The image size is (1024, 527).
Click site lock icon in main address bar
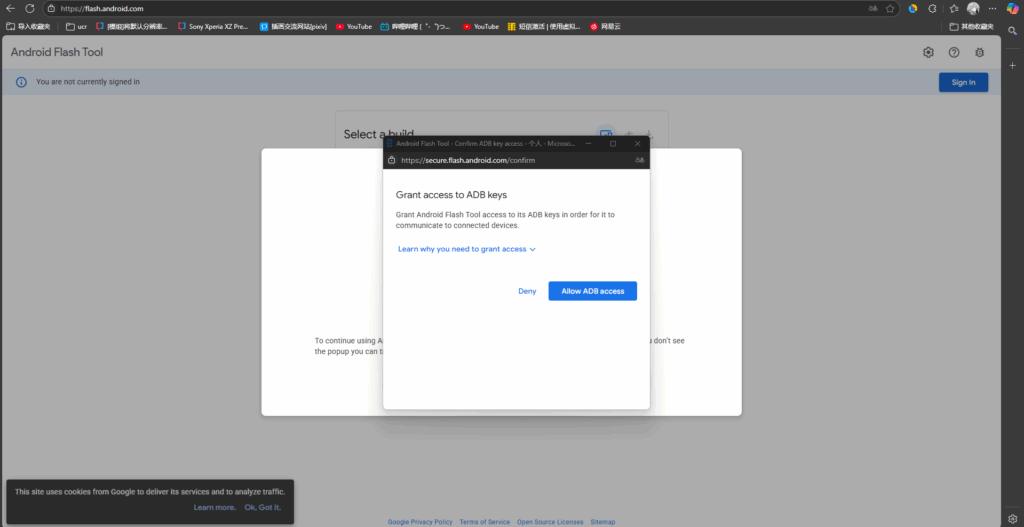click(52, 9)
